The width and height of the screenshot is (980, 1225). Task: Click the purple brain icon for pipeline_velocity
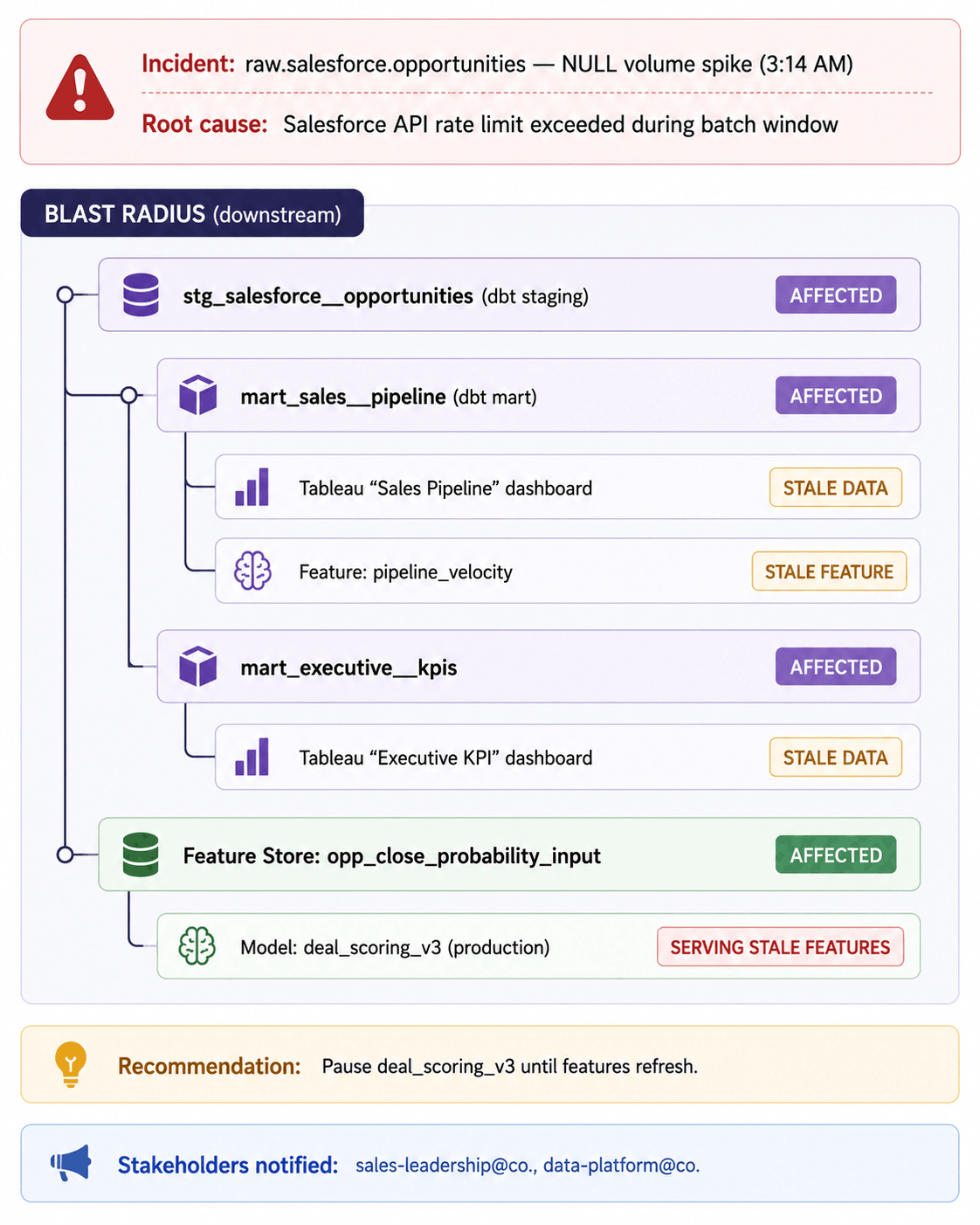[252, 571]
